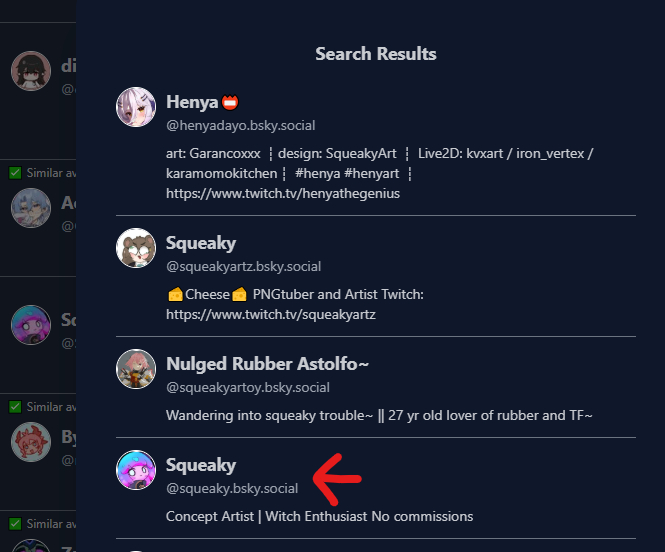Open the squeakyartz profile avatar with bear ears
Viewport: 665px width, 552px height.
click(136, 248)
